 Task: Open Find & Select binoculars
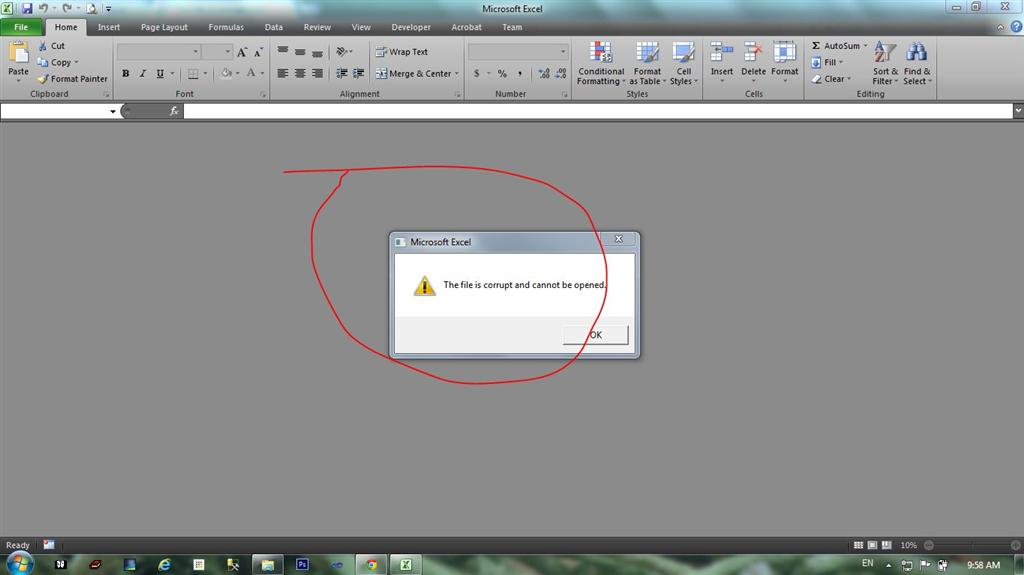(x=917, y=52)
